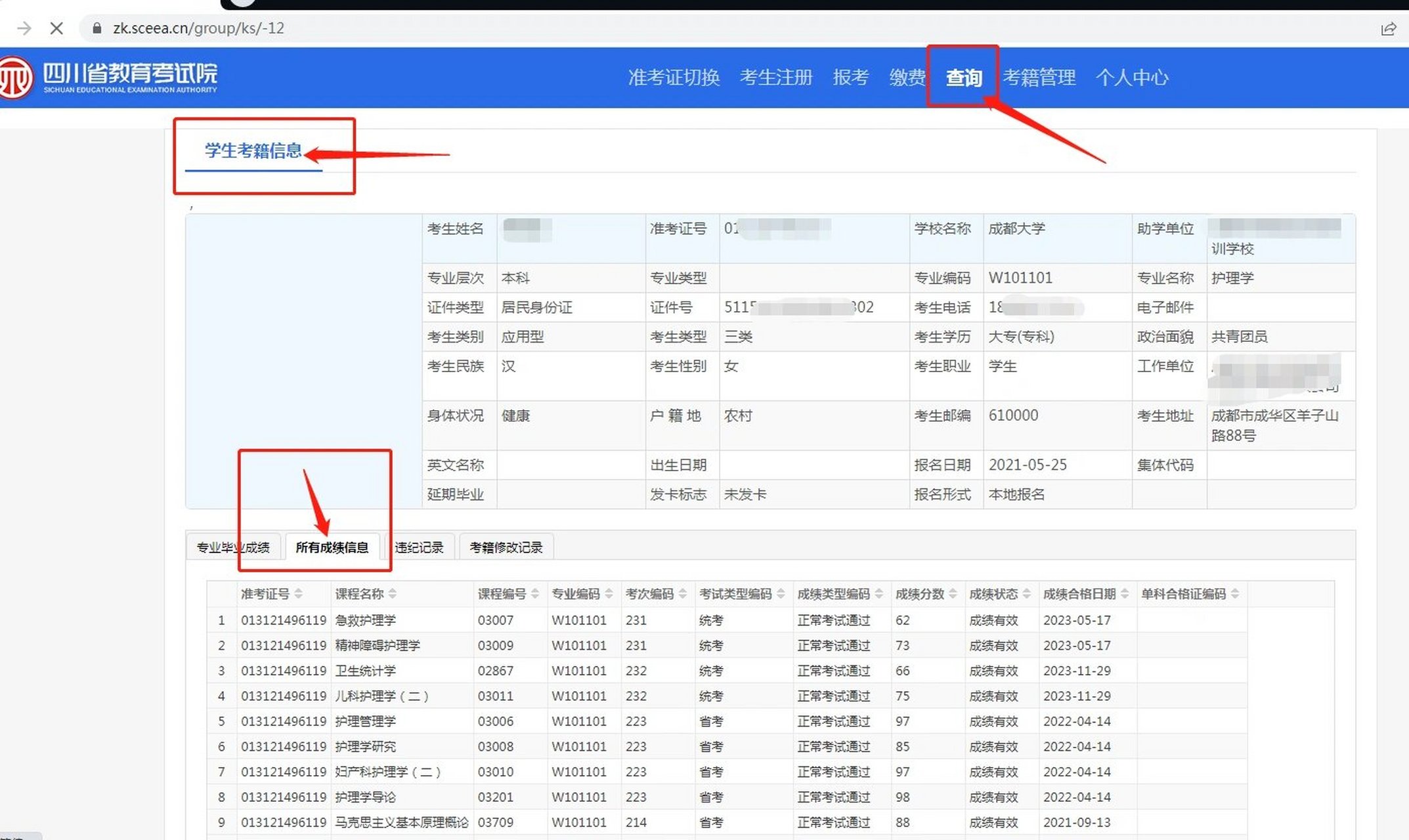
Task: Open 个人中心 from the top navigation
Action: coord(1133,77)
